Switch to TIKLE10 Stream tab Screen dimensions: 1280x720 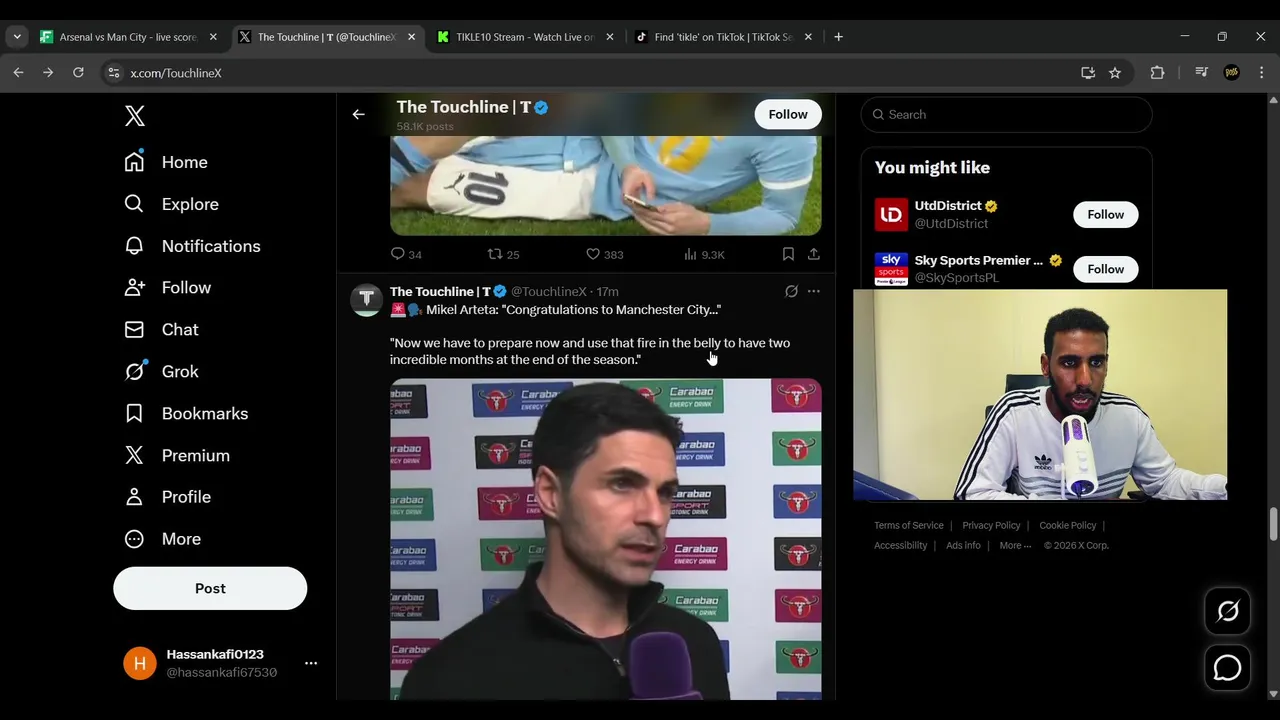526,37
